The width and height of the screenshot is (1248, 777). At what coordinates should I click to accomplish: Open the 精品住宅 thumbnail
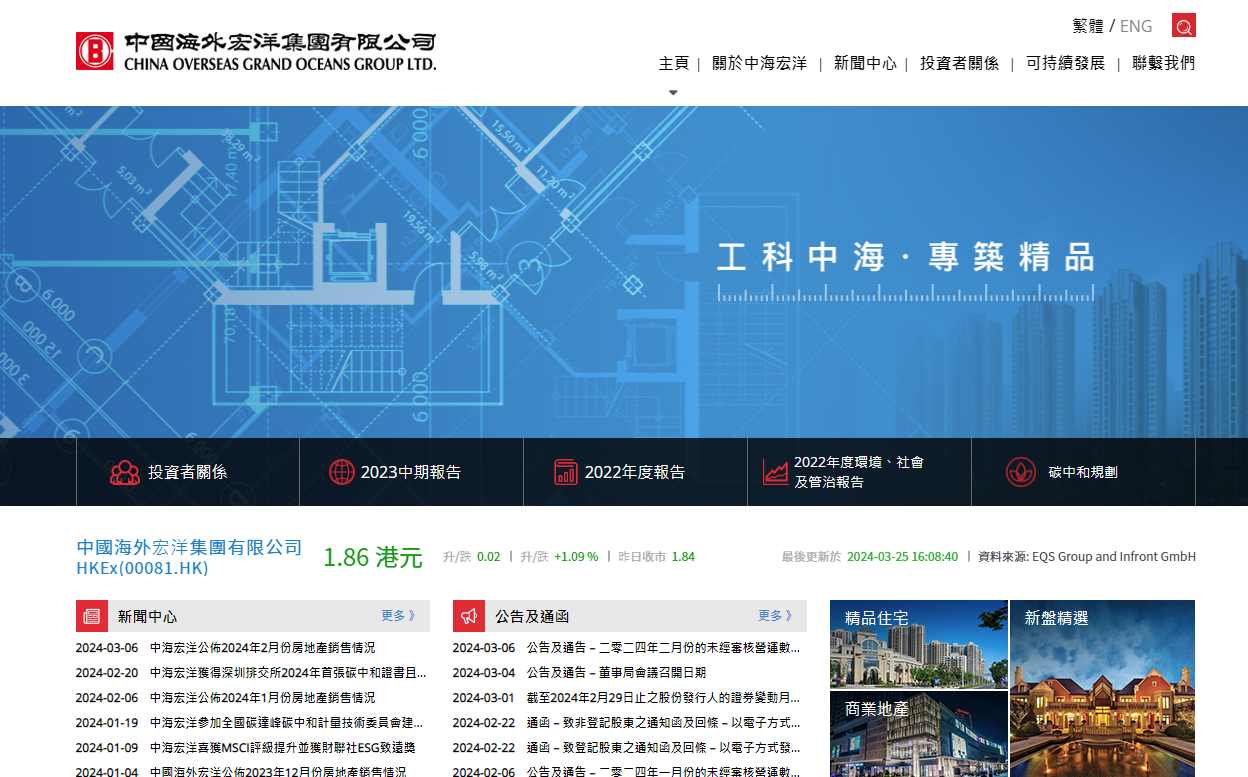[x=918, y=645]
